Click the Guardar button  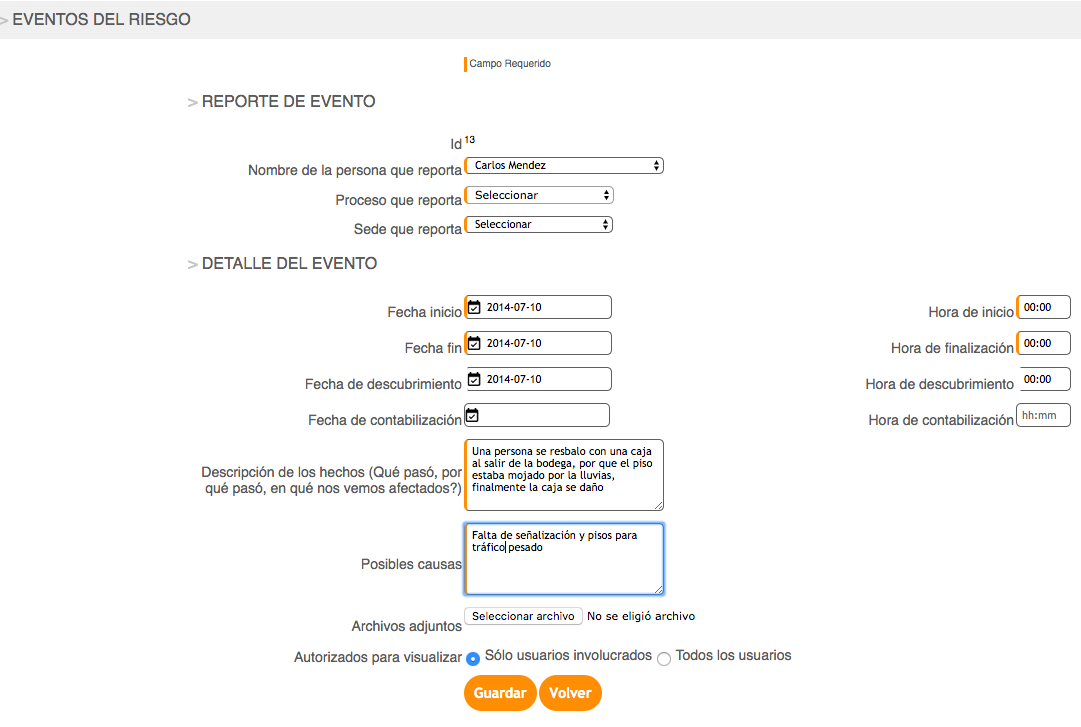501,693
